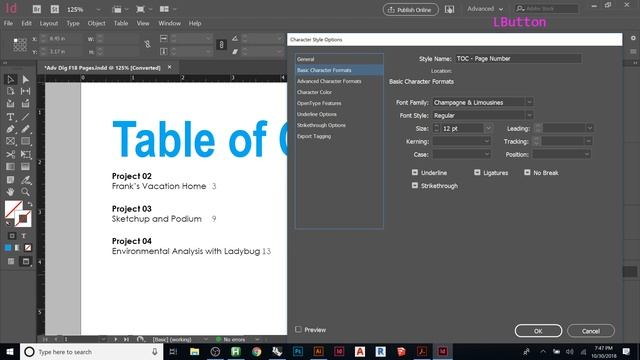The image size is (640, 360).
Task: Open Photoshop from the Windows taskbar
Action: pos(298,351)
